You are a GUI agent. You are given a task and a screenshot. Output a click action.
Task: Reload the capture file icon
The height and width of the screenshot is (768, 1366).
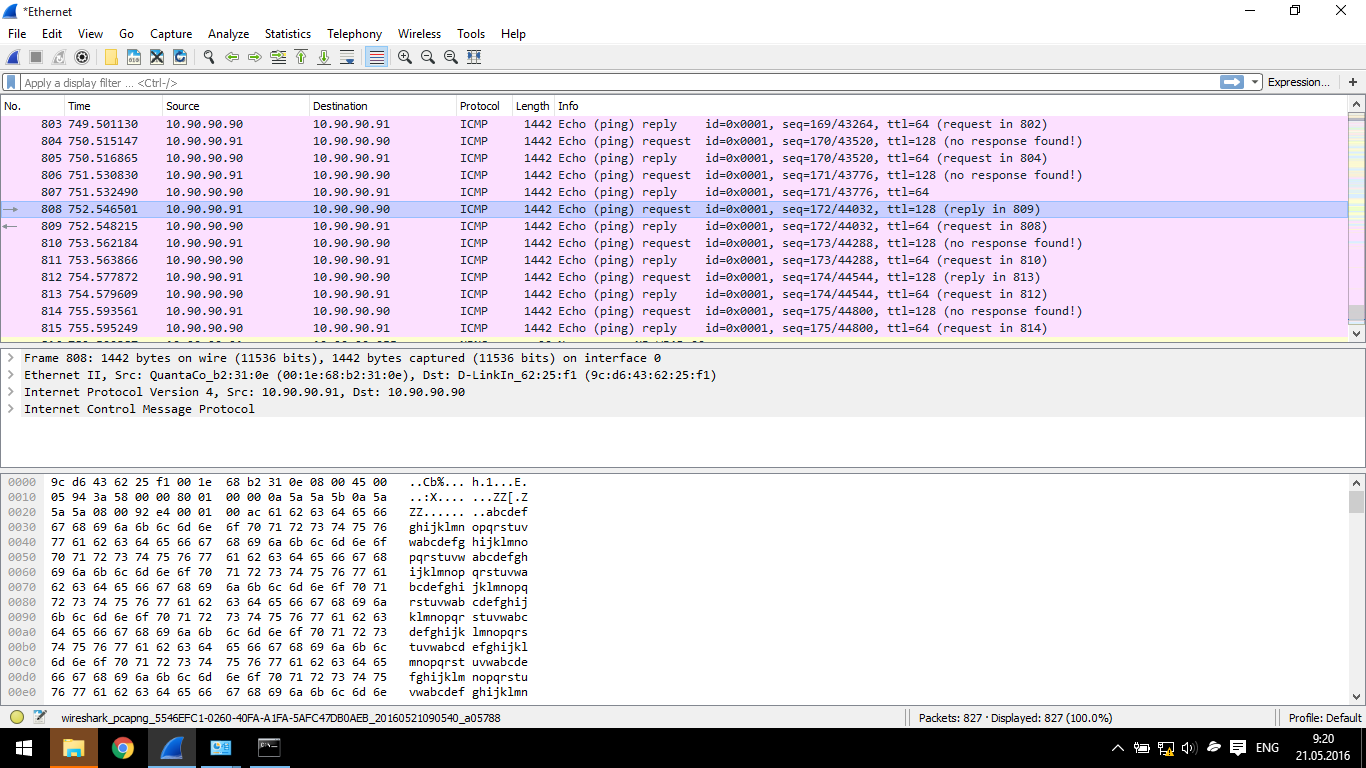pos(180,57)
